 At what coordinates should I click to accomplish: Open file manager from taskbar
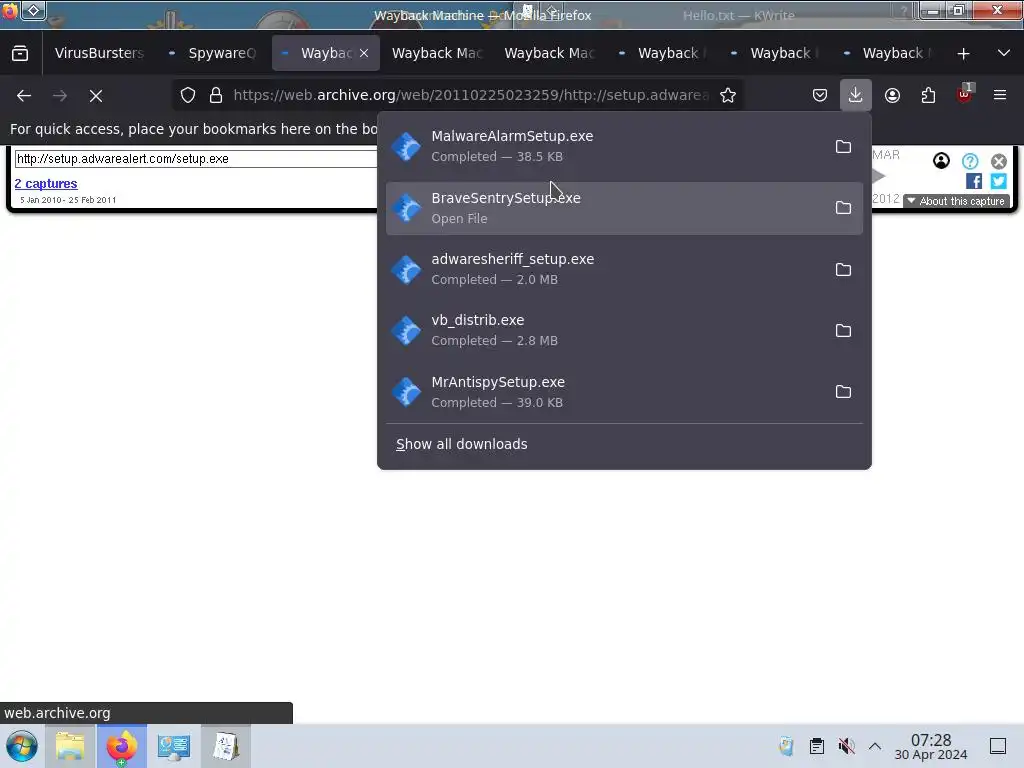pos(70,746)
